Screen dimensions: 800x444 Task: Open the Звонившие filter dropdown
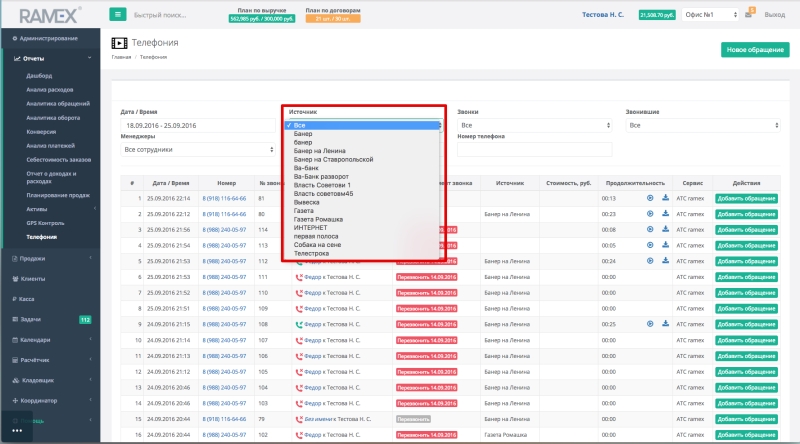pyautogui.click(x=703, y=125)
